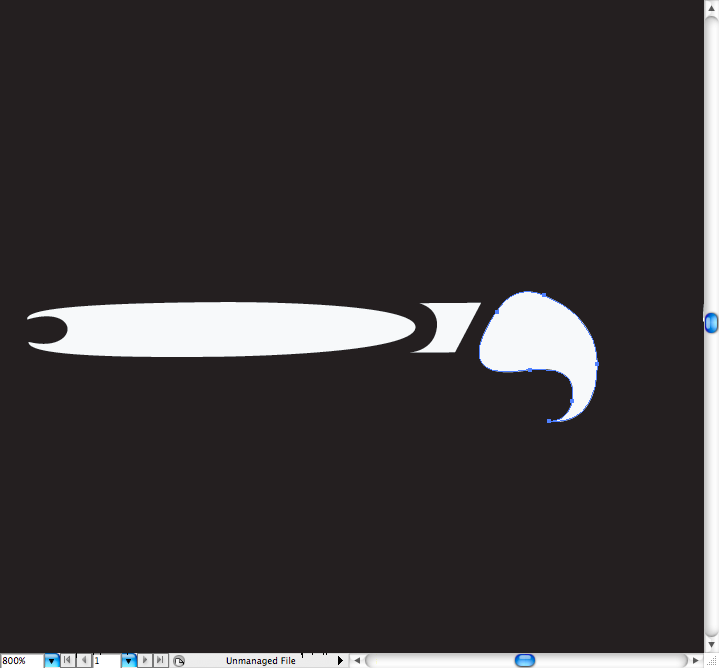719x668 pixels.
Task: Go to the first artboard
Action: [x=67, y=660]
